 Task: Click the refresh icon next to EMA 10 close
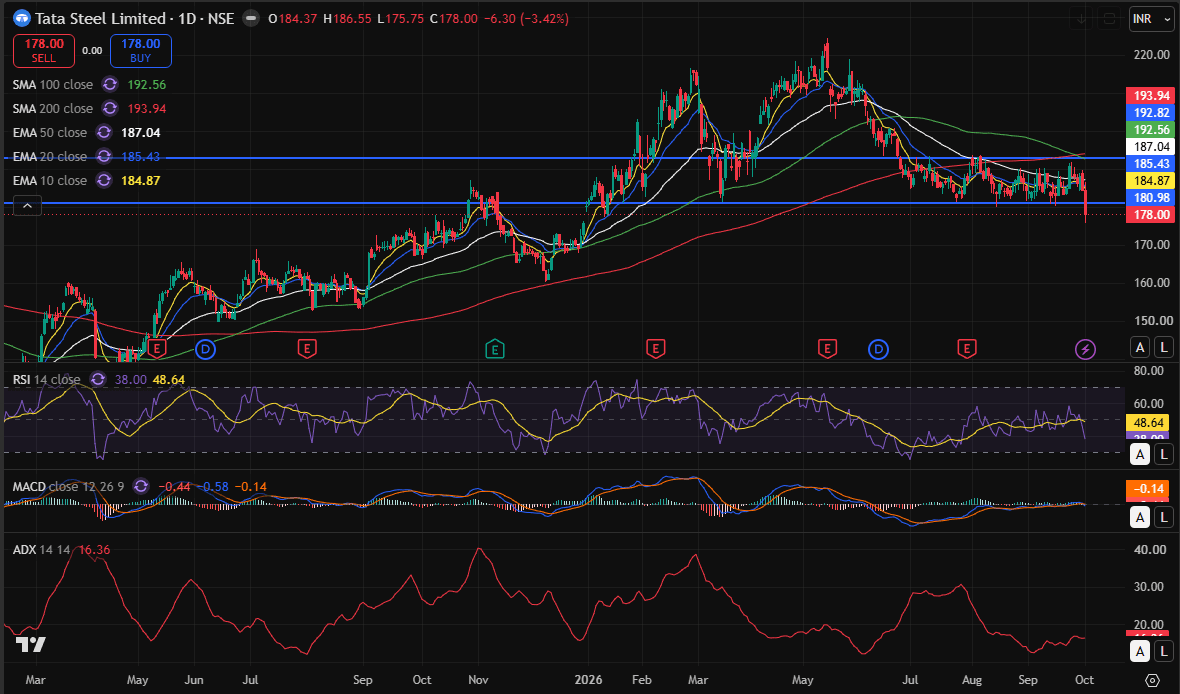[x=104, y=181]
